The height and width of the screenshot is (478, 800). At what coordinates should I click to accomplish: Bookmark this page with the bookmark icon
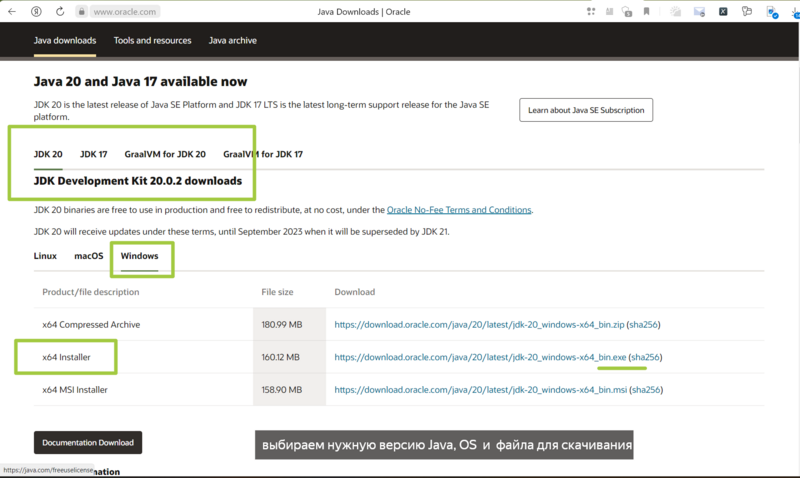pos(646,11)
